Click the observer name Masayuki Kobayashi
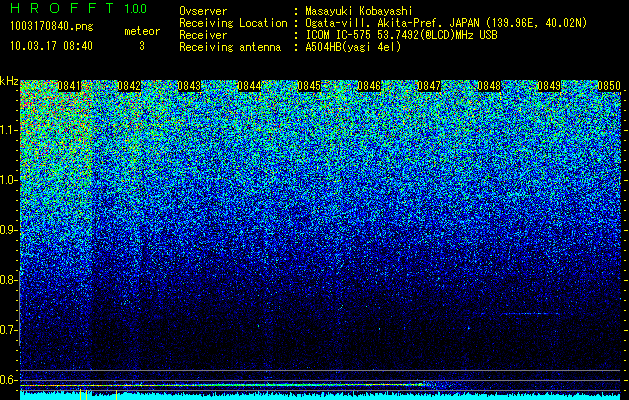 [x=359, y=11]
